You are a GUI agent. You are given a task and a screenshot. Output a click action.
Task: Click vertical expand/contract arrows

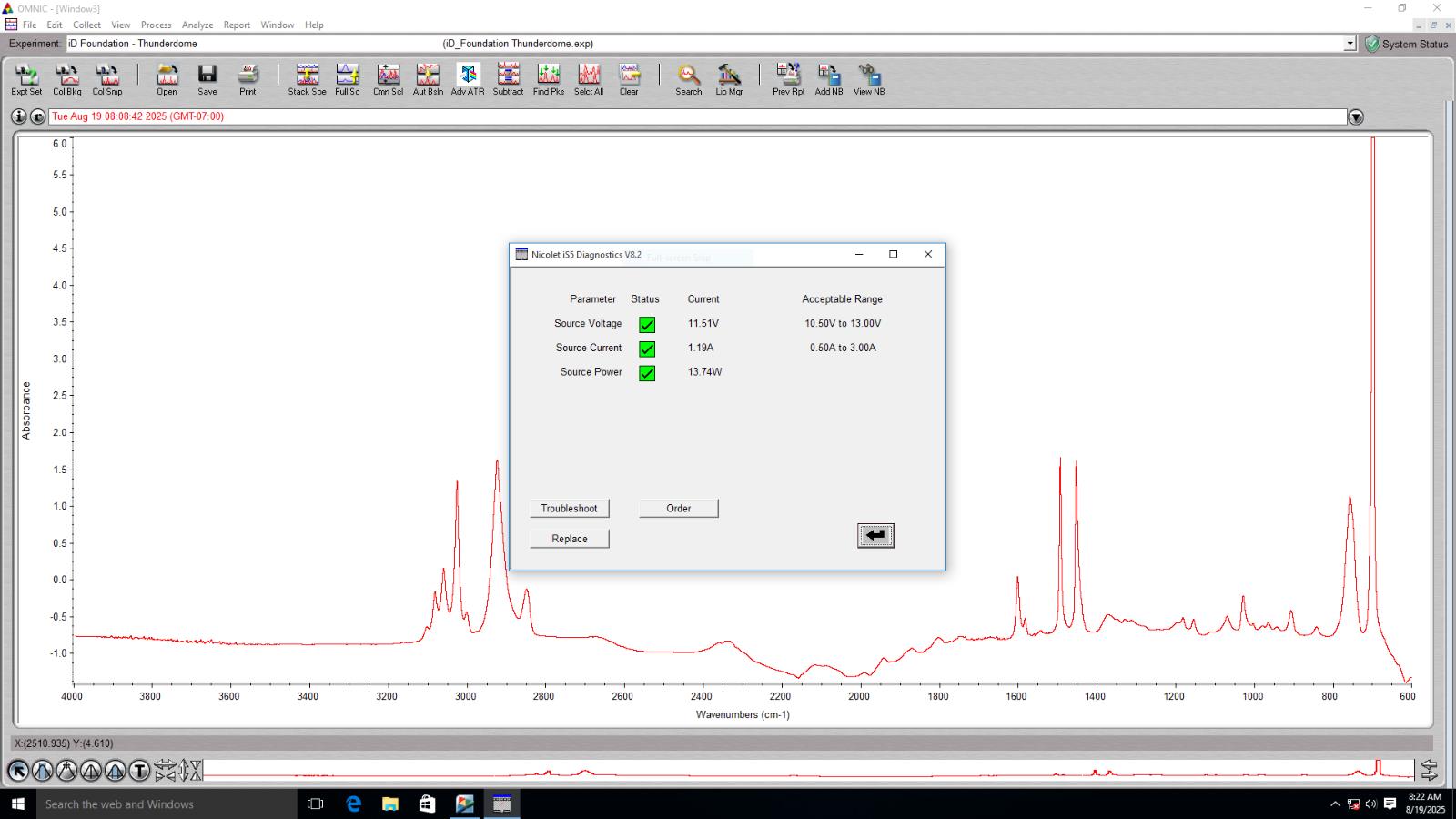(x=190, y=772)
